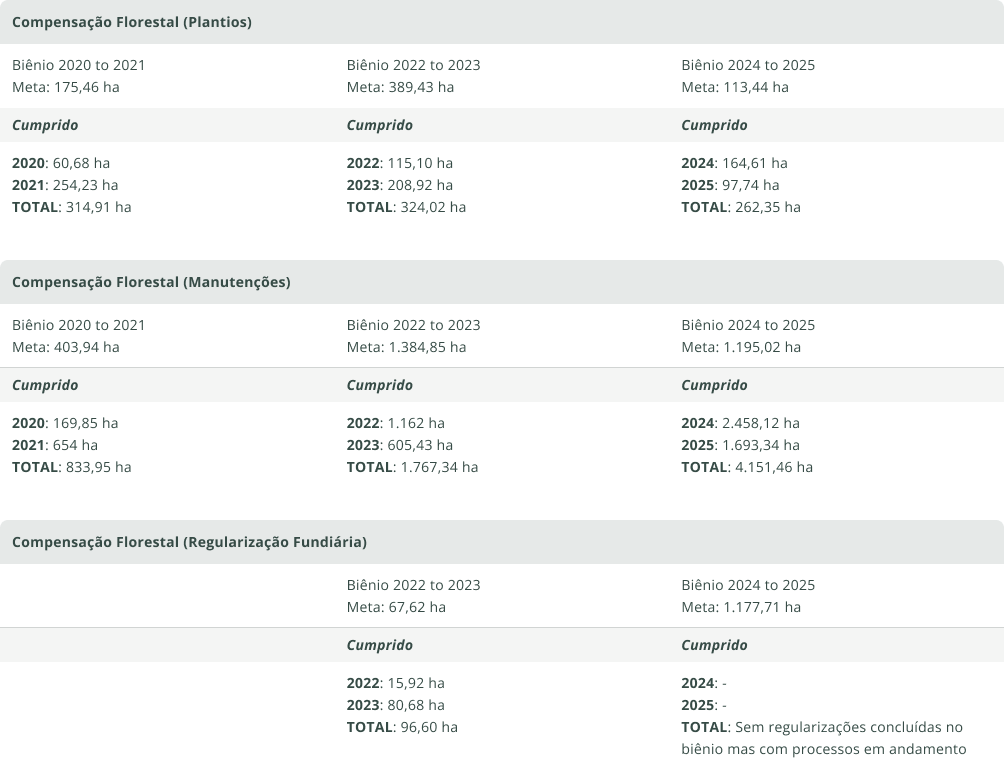Select the 2025: 1.693,34 ha entry
The height and width of the screenshot is (770, 1004).
pos(740,445)
